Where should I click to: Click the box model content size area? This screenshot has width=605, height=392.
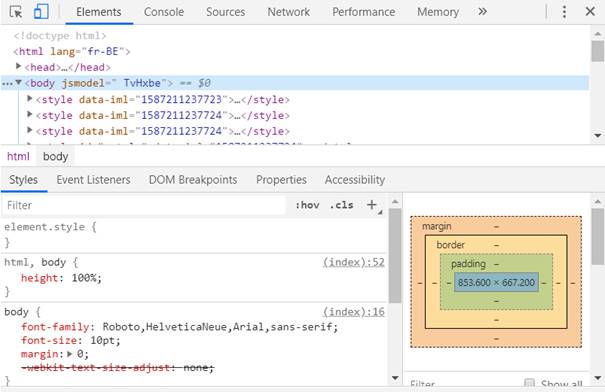[496, 282]
